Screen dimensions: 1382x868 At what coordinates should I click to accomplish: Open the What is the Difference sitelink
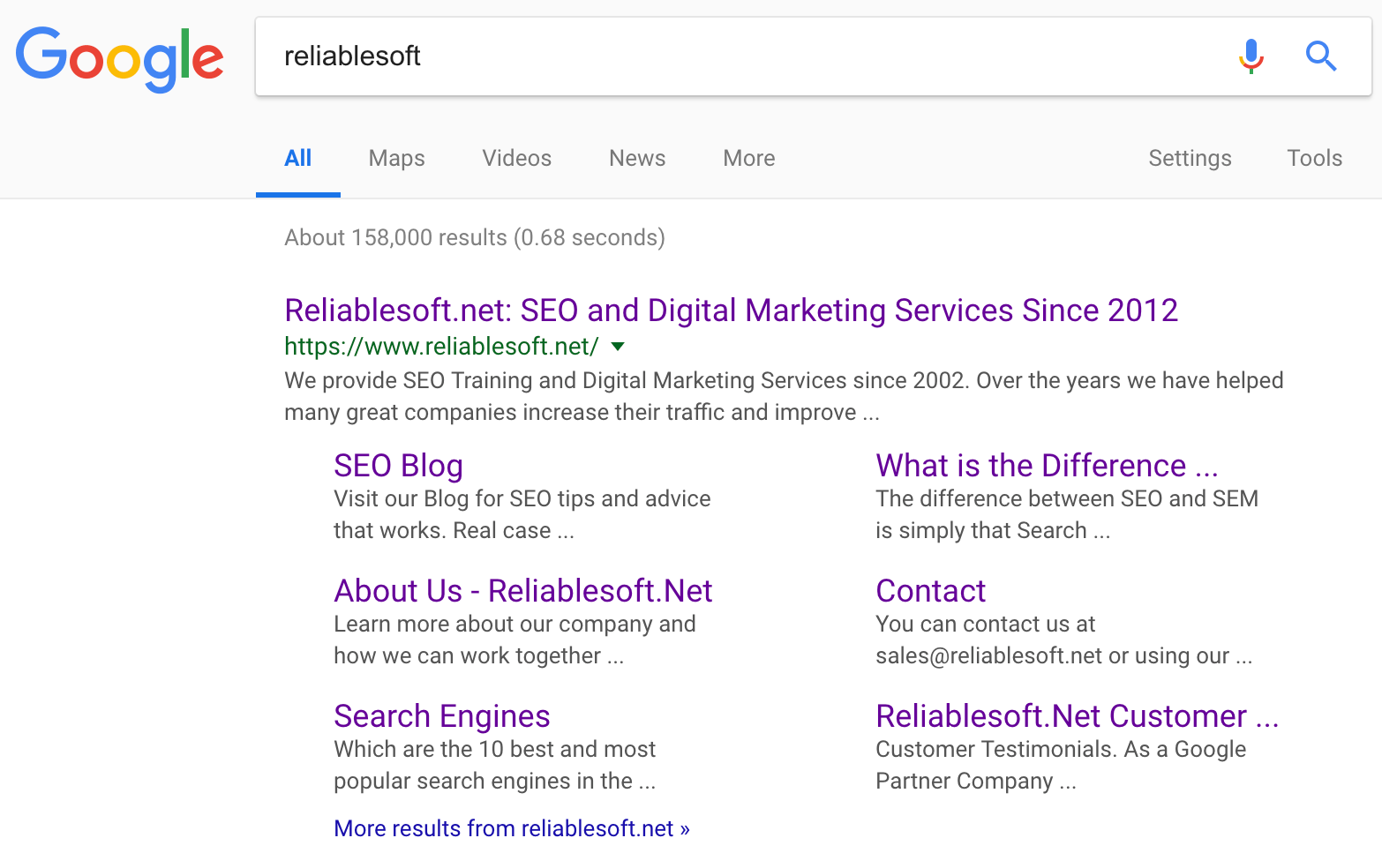point(1046,466)
